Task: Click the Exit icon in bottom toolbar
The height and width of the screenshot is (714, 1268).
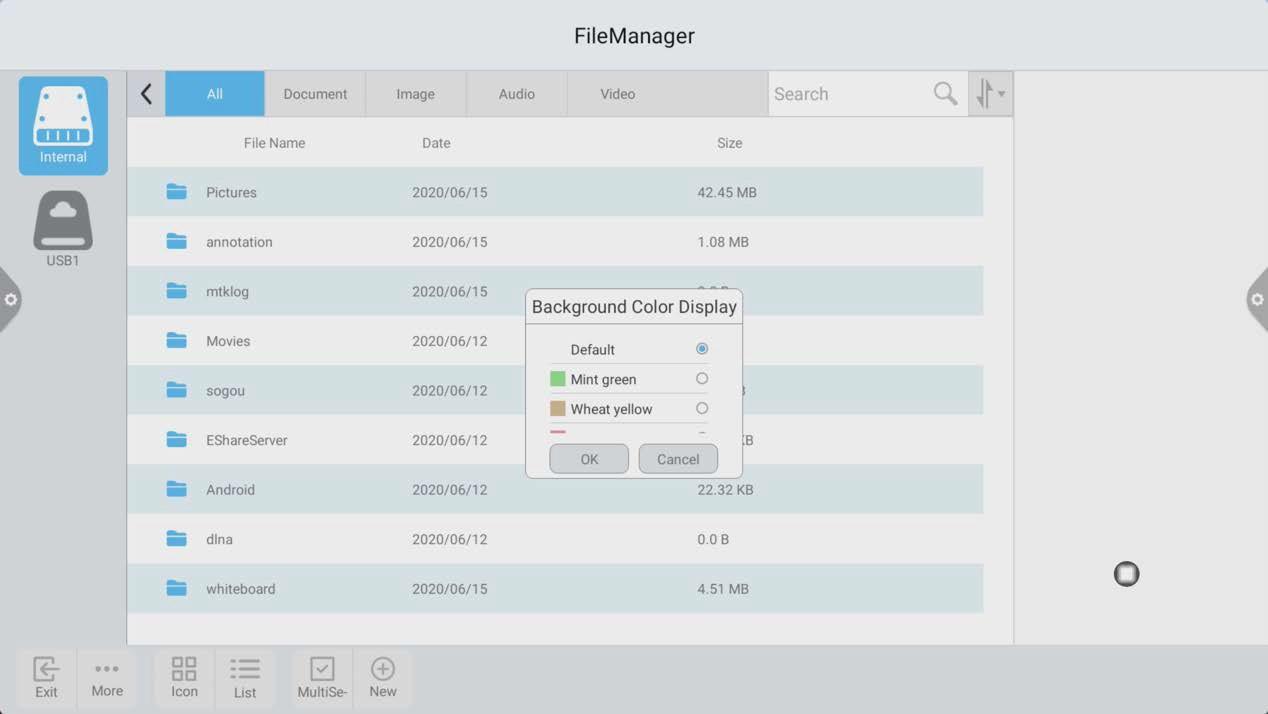Action: click(x=46, y=677)
